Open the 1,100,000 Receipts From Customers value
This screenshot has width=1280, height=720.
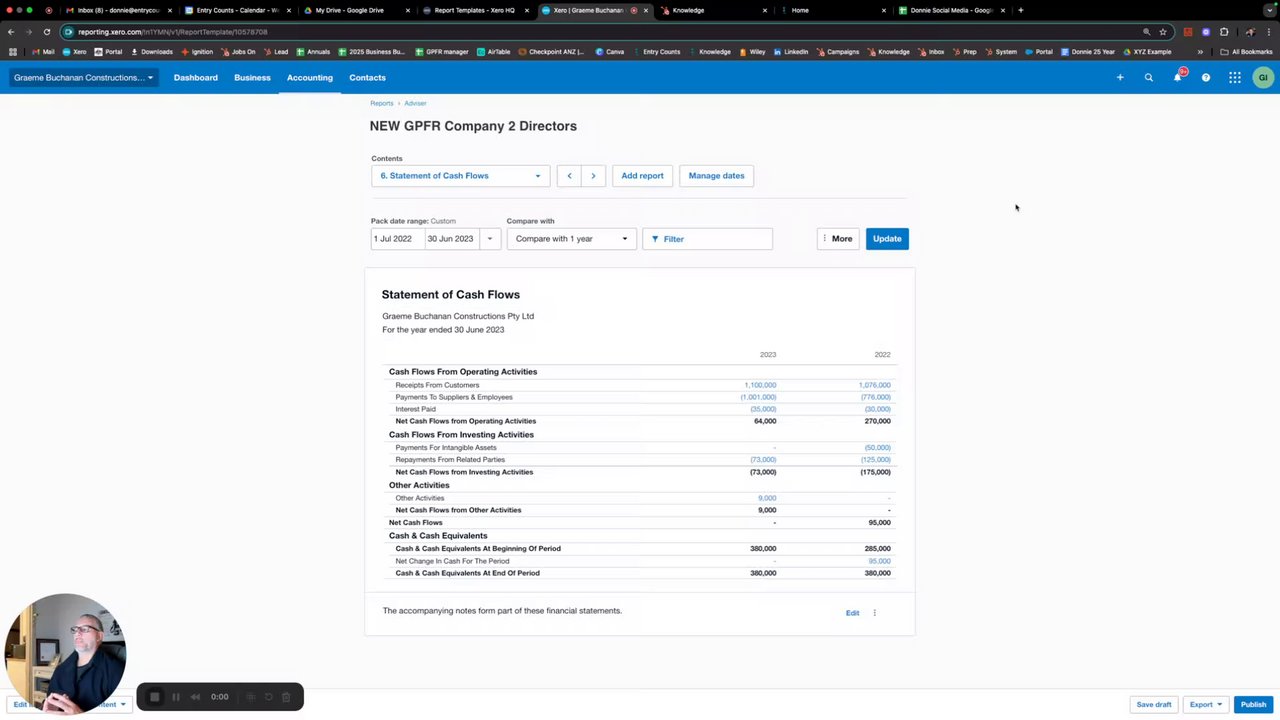(x=760, y=385)
